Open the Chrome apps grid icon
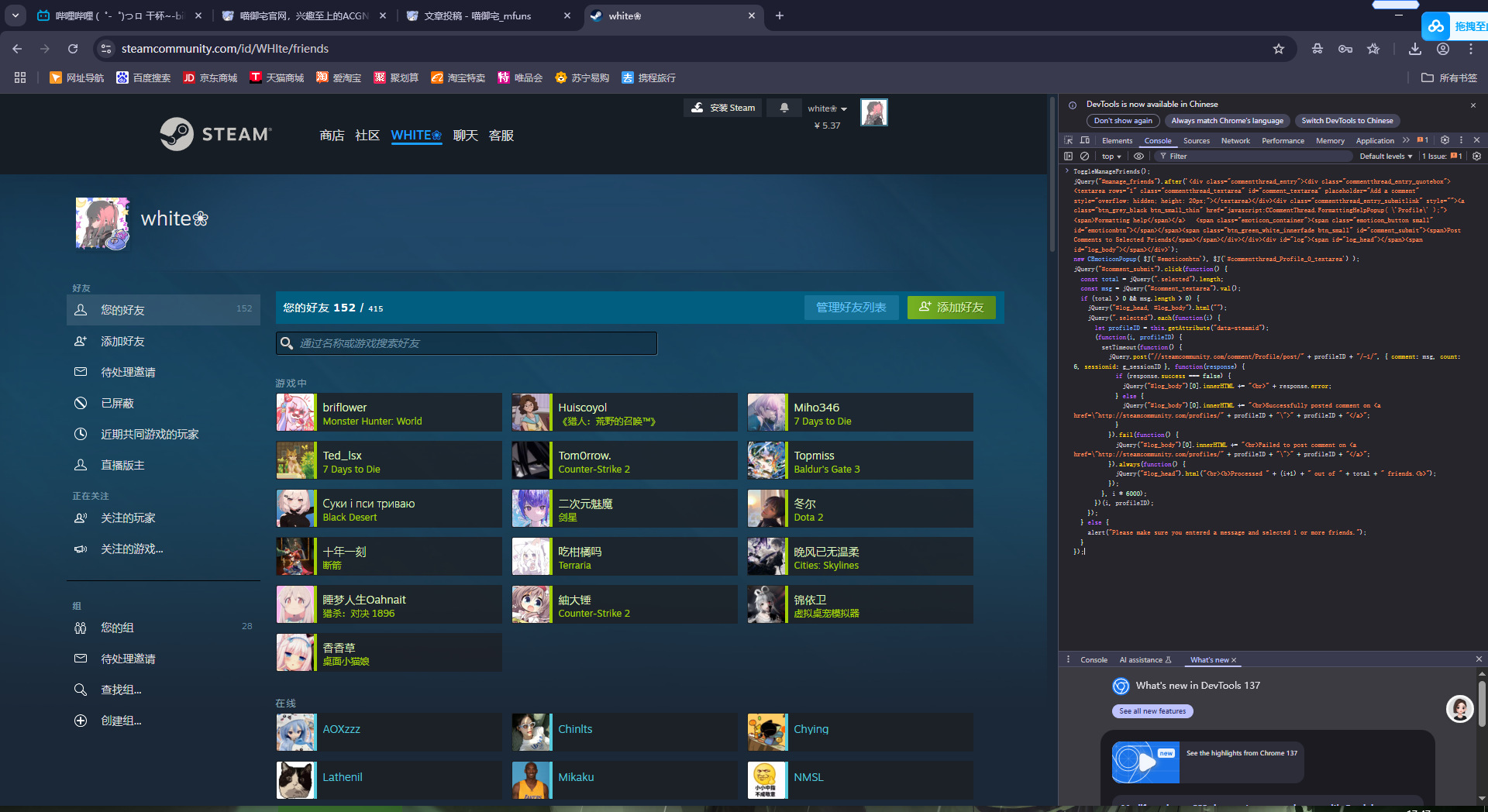 pyautogui.click(x=20, y=78)
